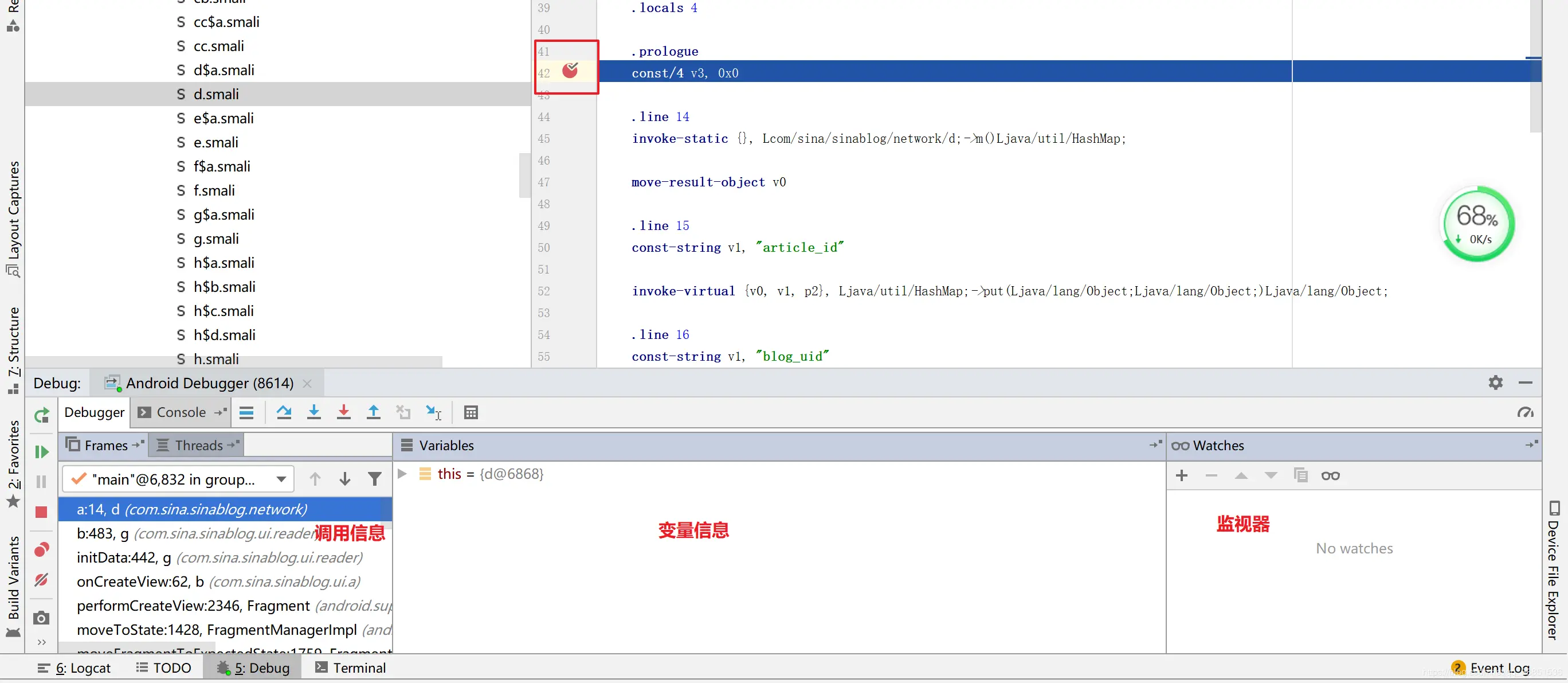The image size is (1568, 683).
Task: Click the View Breakpoints icon
Action: 41,549
